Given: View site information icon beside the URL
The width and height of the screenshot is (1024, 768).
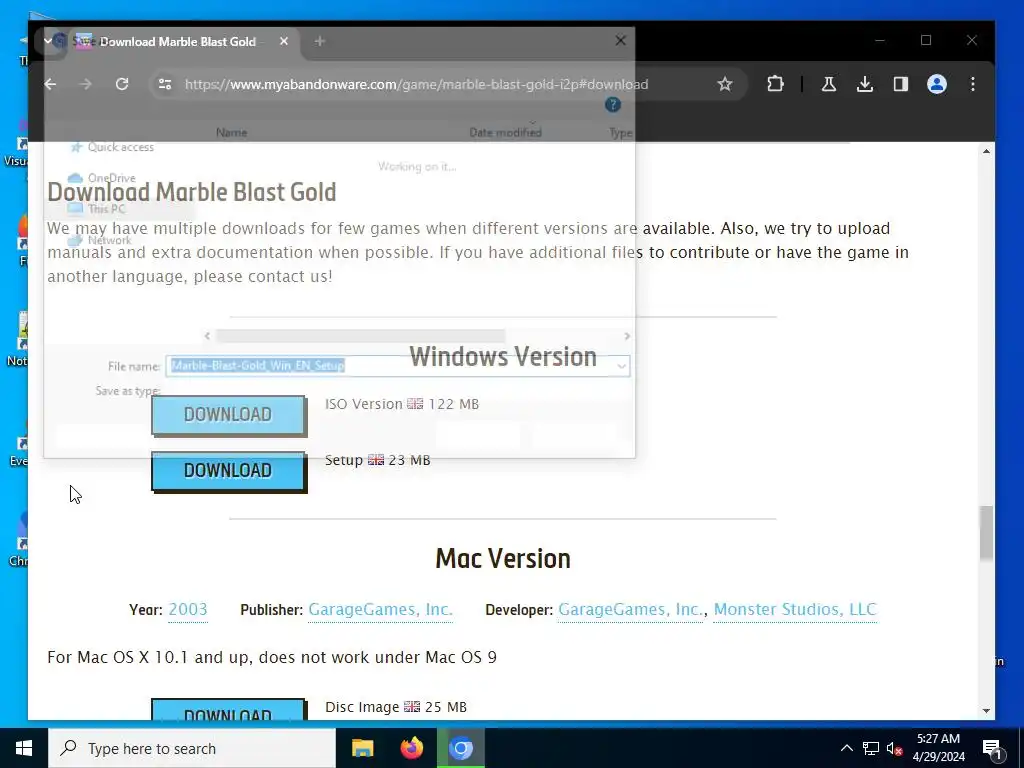Looking at the screenshot, I should [x=165, y=84].
